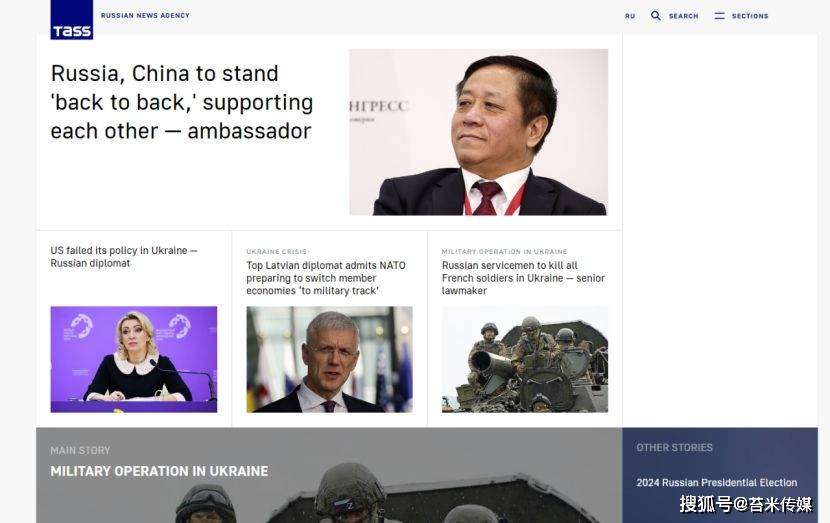Open Russian servicemen French soldiers article

click(x=523, y=278)
